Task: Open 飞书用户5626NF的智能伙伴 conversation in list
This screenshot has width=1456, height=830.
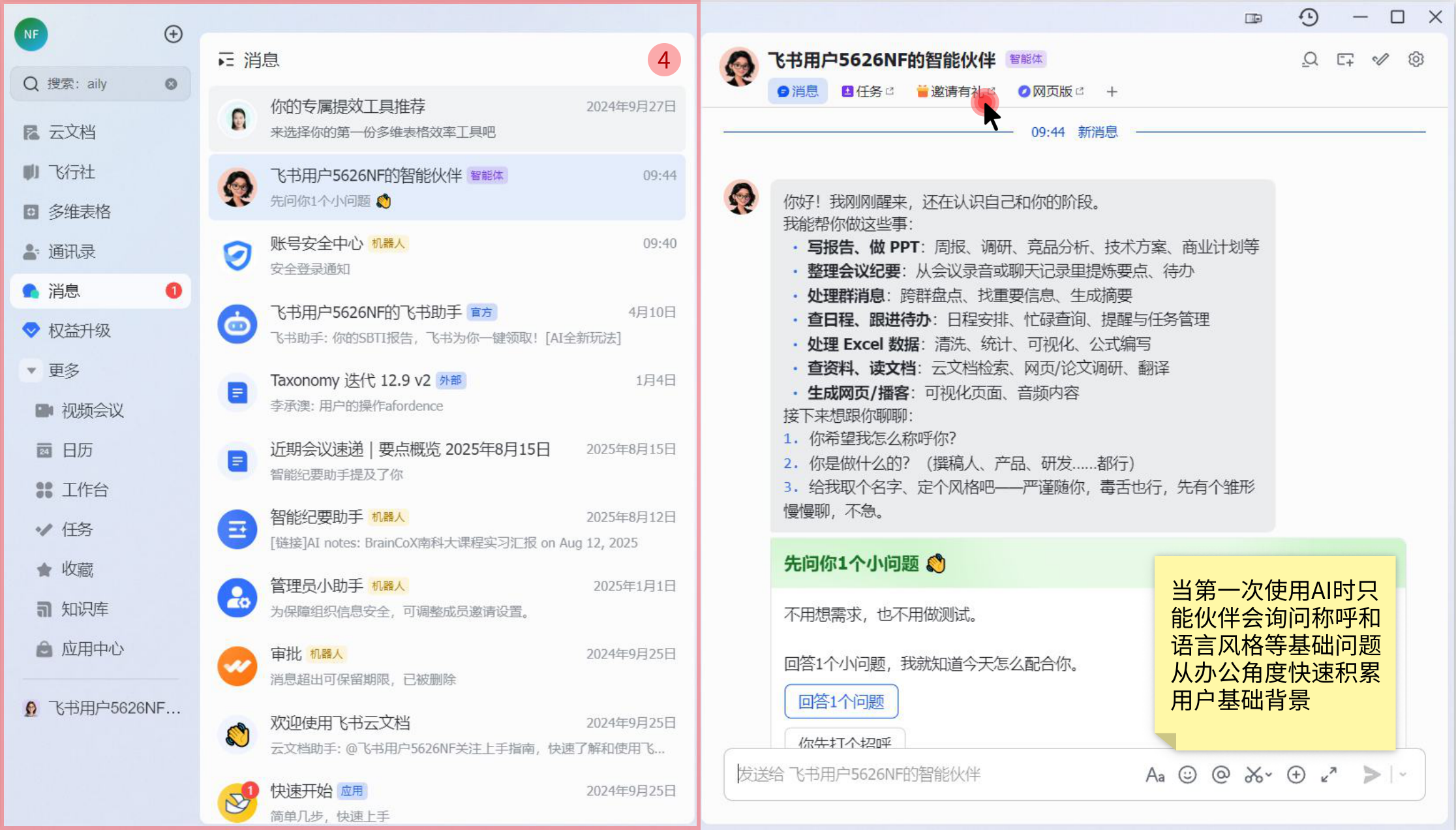Action: (447, 187)
